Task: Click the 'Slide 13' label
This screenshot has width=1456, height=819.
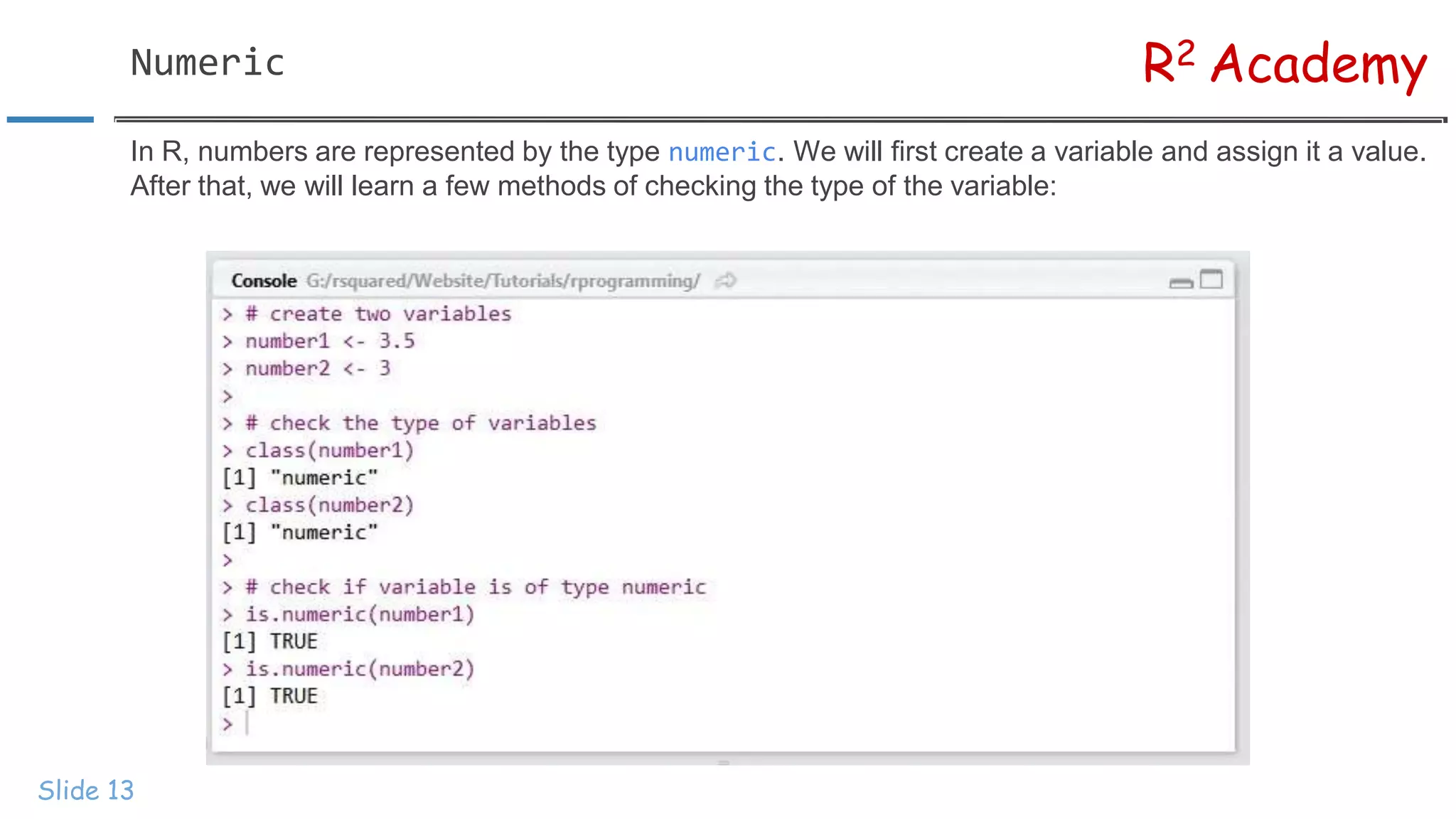Action: 86,790
